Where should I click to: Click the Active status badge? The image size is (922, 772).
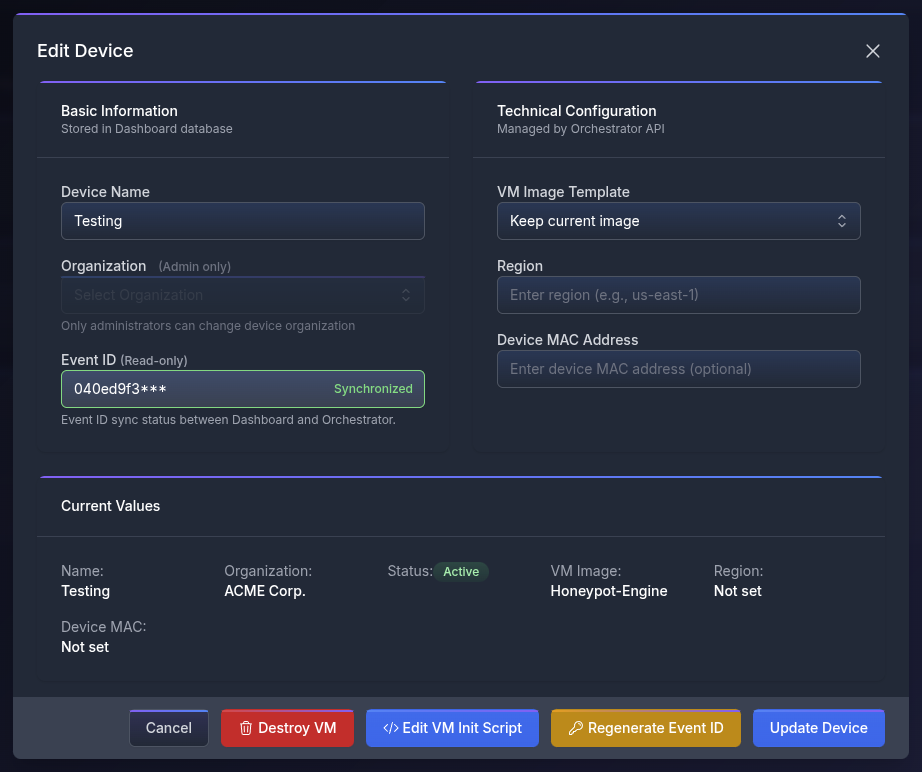(x=461, y=572)
